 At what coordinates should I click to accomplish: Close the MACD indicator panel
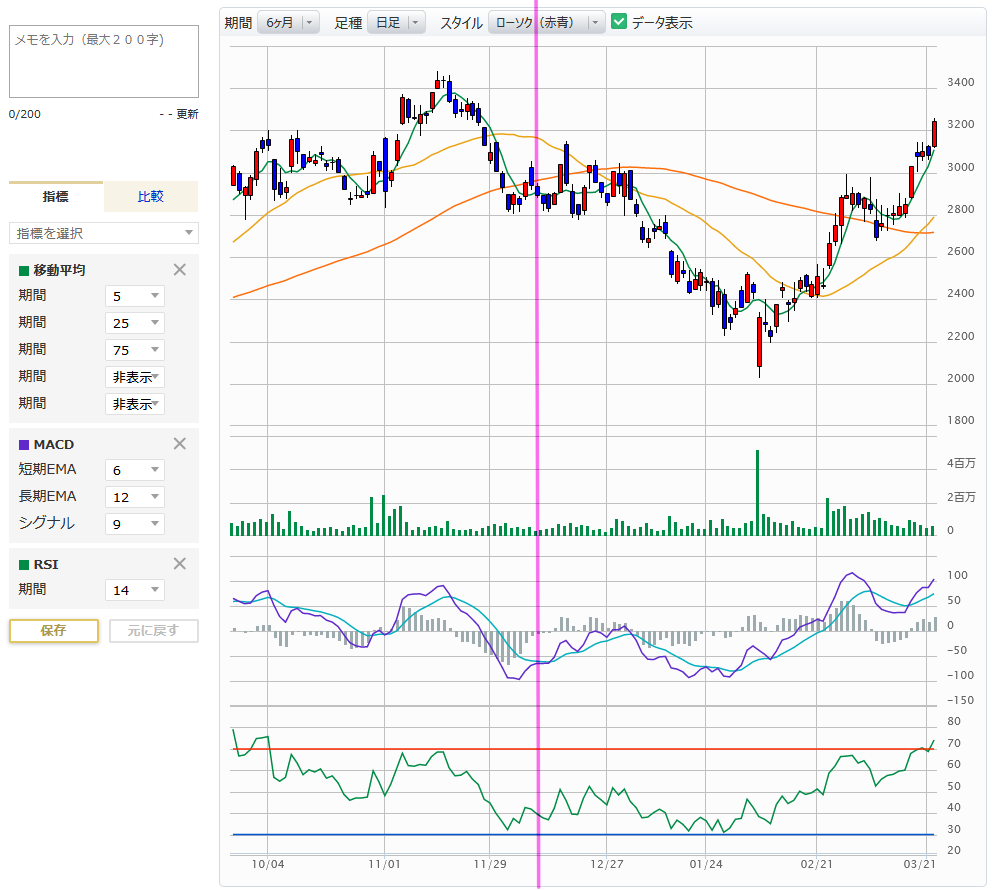tap(180, 444)
